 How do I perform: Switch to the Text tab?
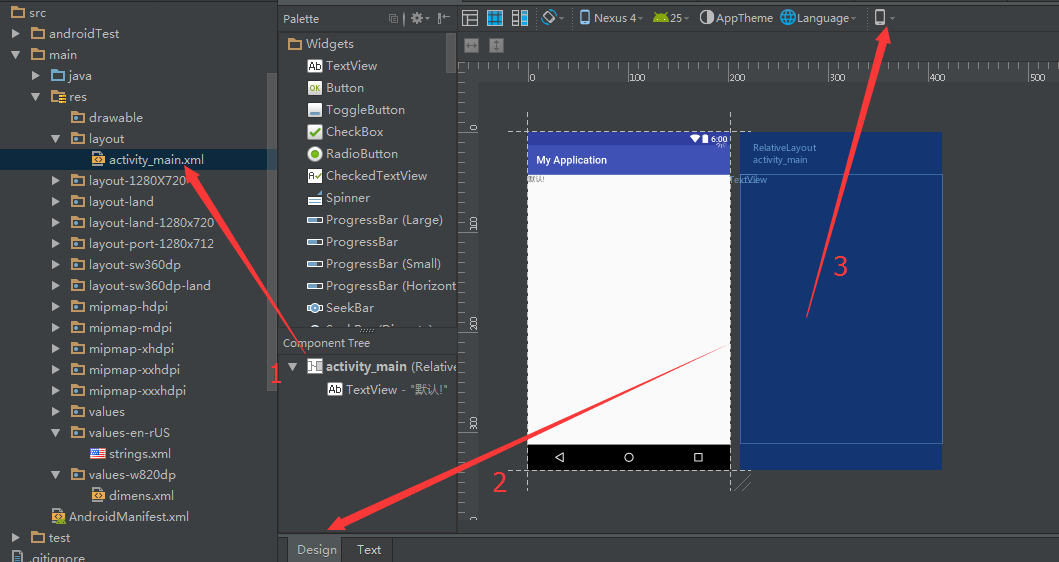tap(369, 549)
